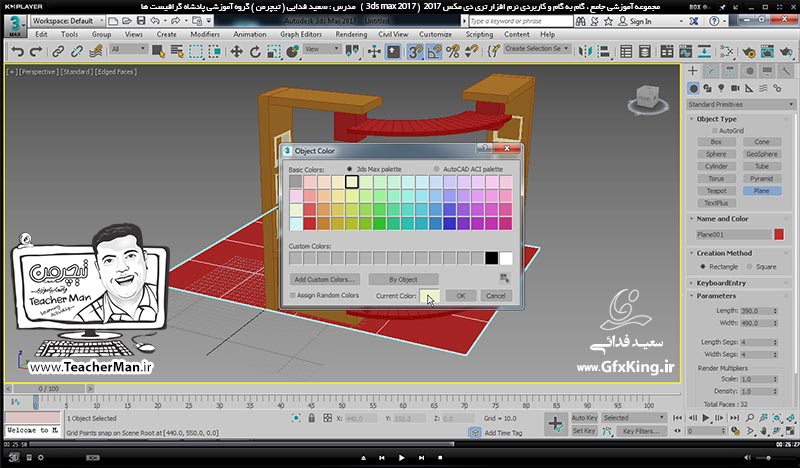Click Add Custom Colors button
800x468 pixels.
324,280
